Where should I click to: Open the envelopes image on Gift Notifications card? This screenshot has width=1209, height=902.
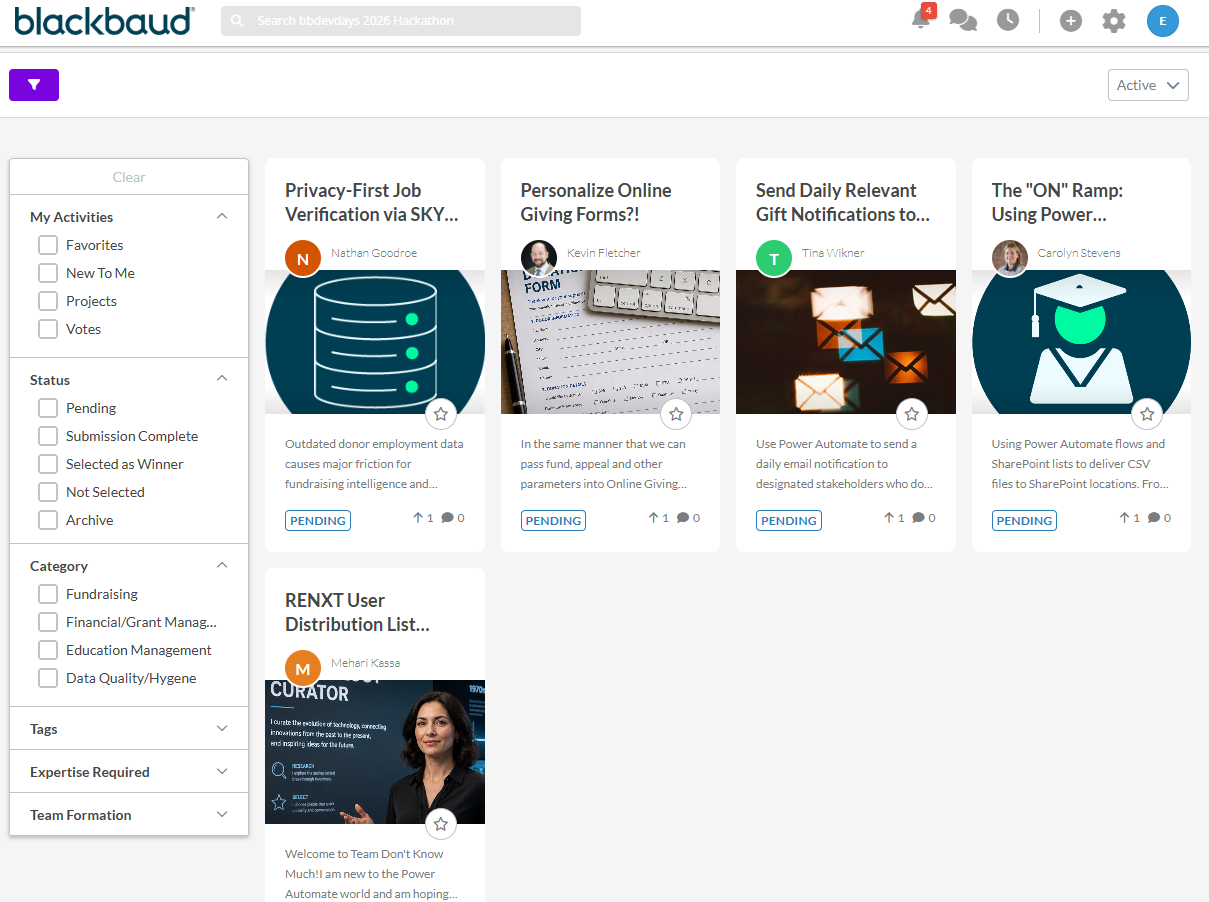(846, 342)
